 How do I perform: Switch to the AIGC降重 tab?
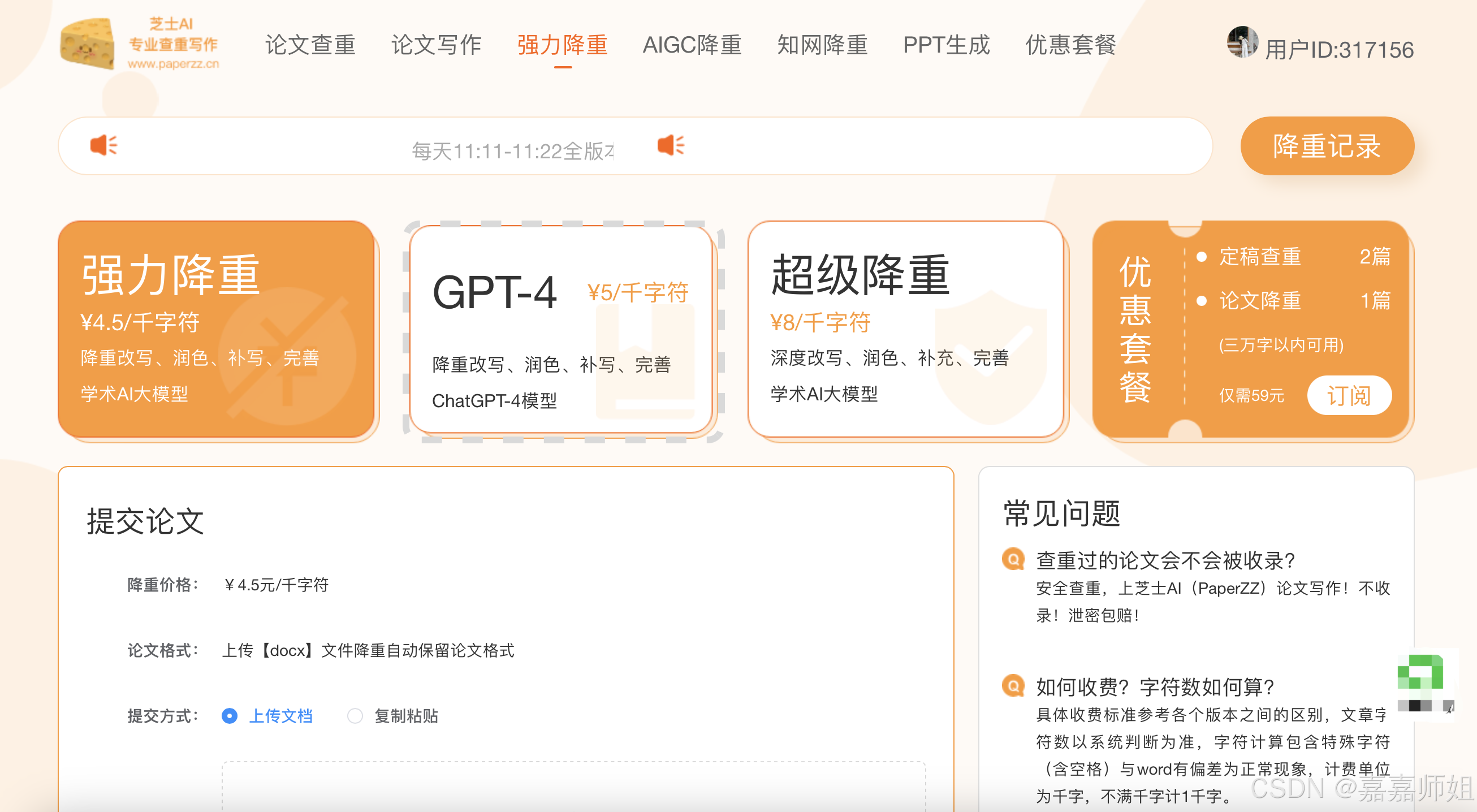tap(692, 45)
